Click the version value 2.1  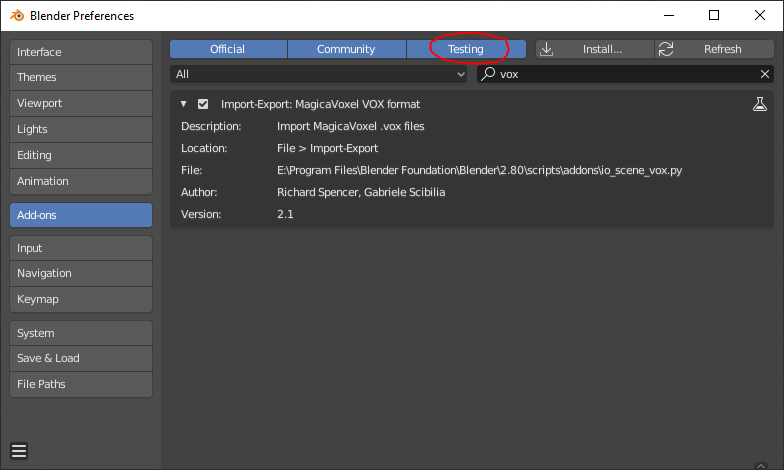click(x=285, y=214)
